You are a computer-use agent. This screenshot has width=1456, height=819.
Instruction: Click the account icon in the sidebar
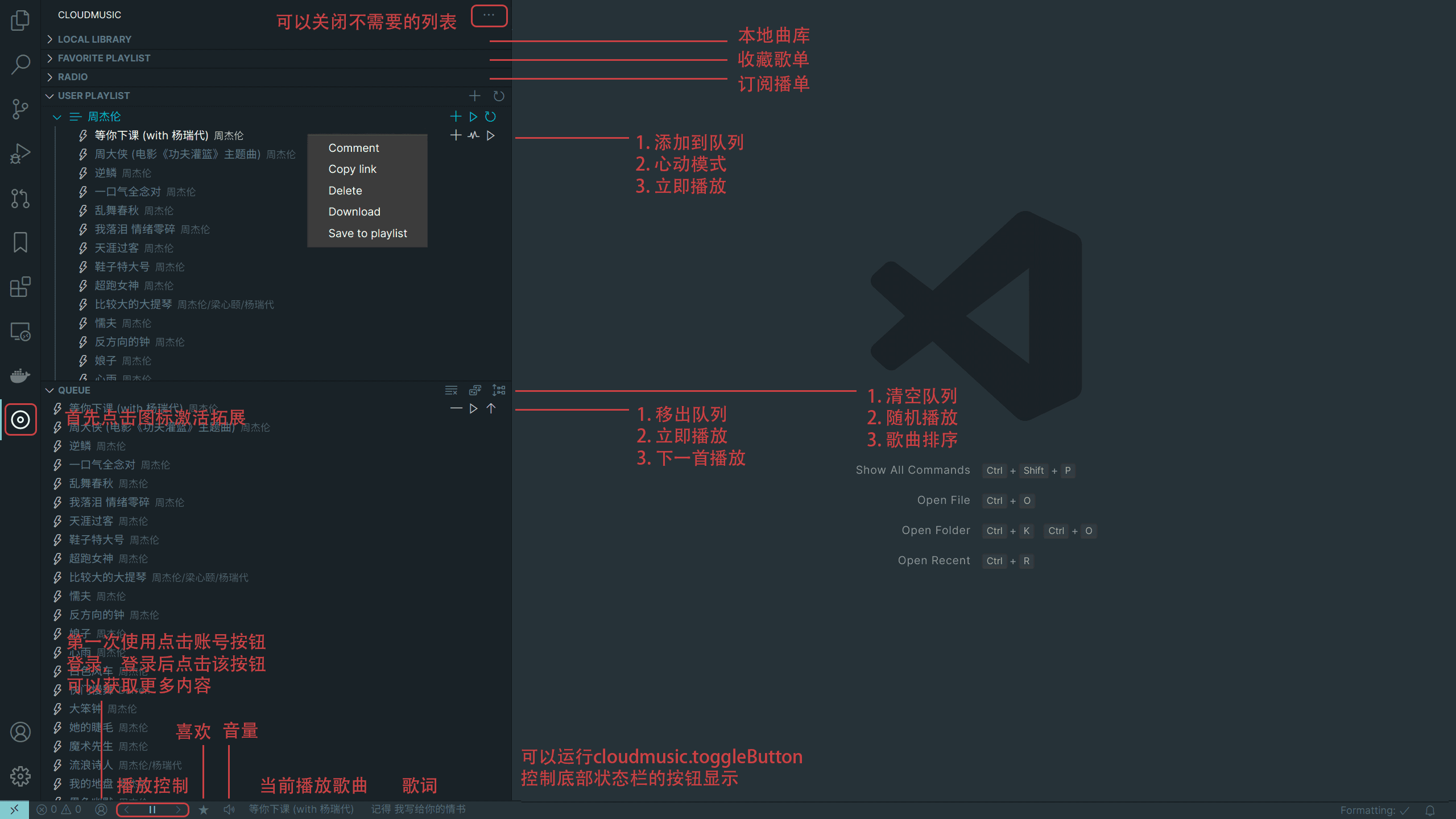click(21, 732)
